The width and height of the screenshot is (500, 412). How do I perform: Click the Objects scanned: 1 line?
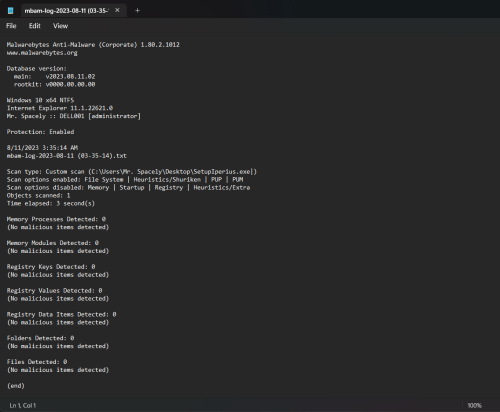coord(38,195)
